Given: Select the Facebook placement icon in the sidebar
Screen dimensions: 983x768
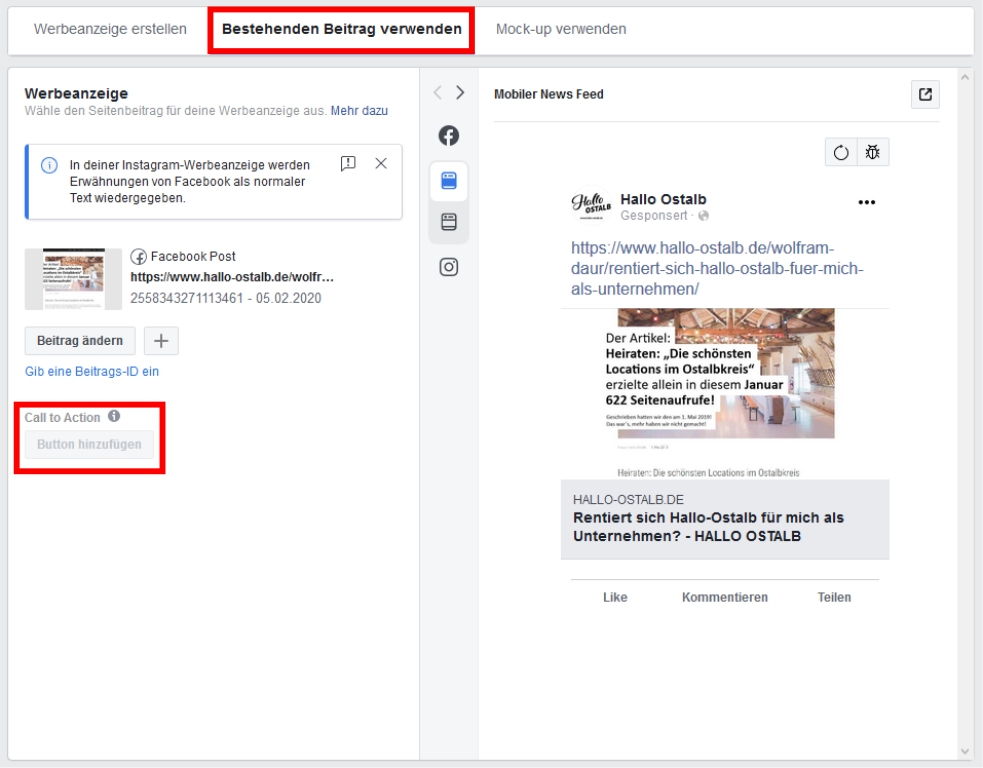Looking at the screenshot, I should 448,135.
